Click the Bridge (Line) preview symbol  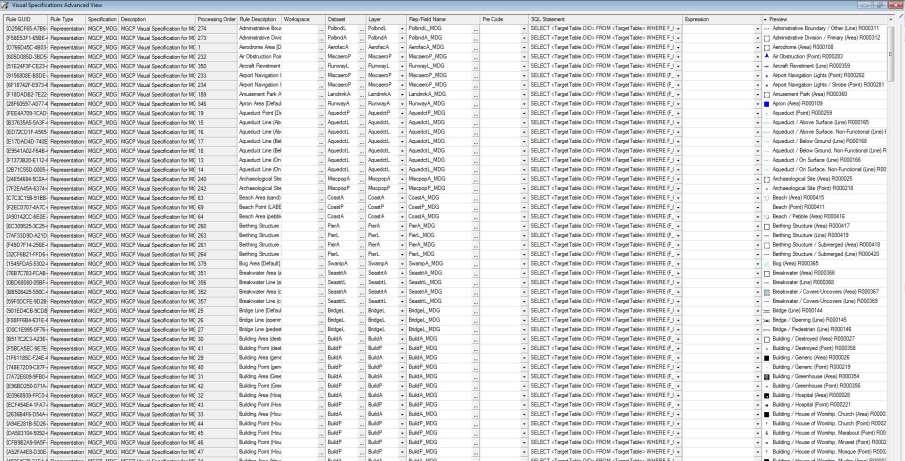tap(766, 310)
